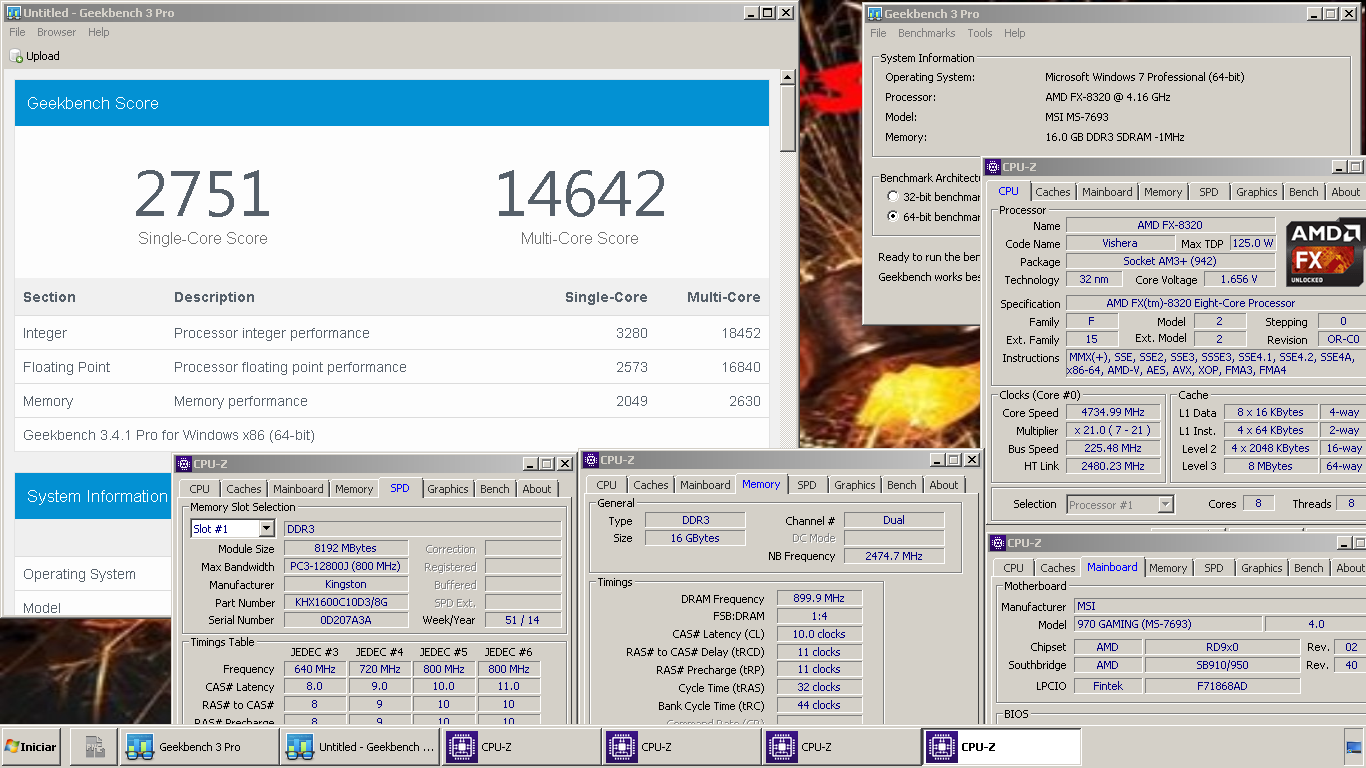1366x768 pixels.
Task: Click the Southbridge SB910/950 field
Action: [1223, 665]
